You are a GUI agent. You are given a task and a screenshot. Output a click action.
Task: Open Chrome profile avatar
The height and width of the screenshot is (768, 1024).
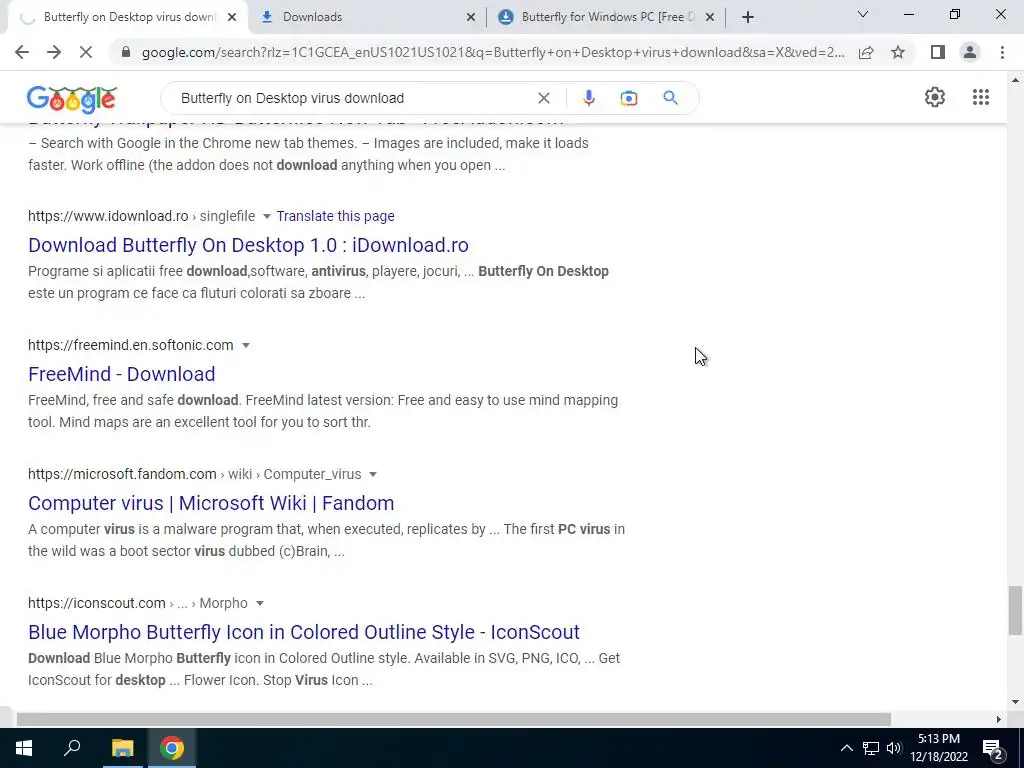pos(970,52)
